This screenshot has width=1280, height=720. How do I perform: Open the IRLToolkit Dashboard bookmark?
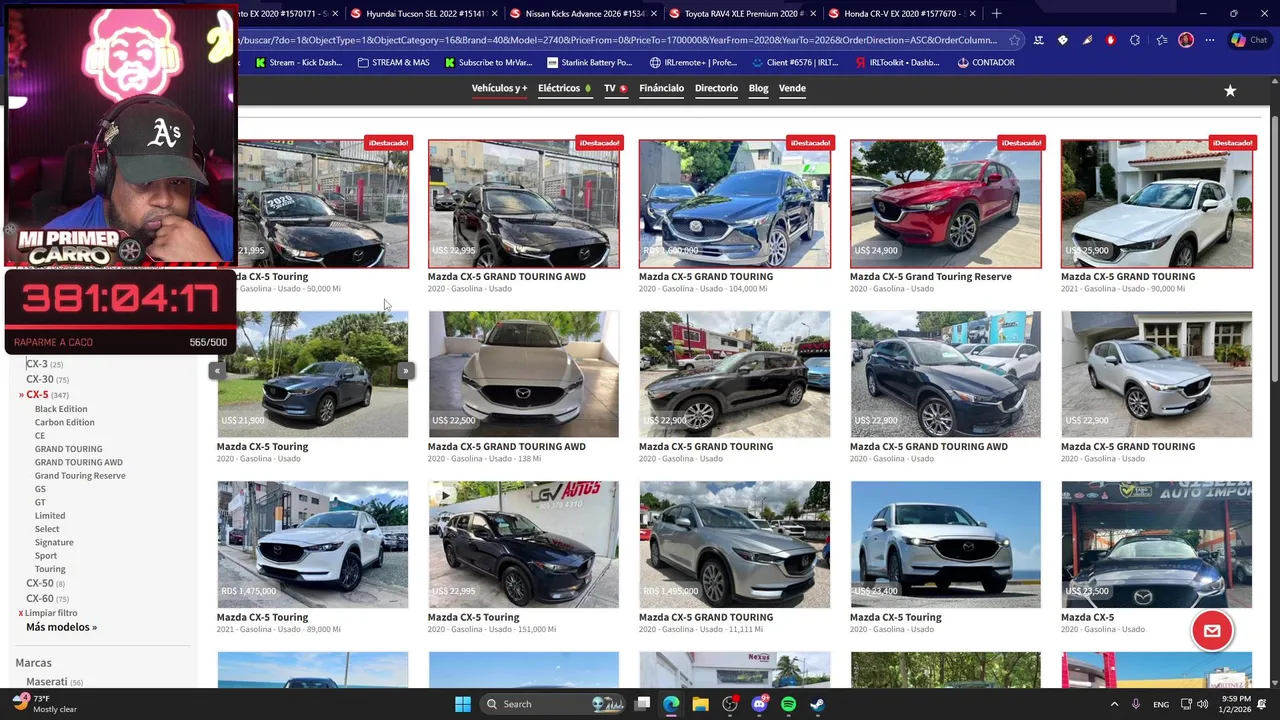click(x=897, y=62)
